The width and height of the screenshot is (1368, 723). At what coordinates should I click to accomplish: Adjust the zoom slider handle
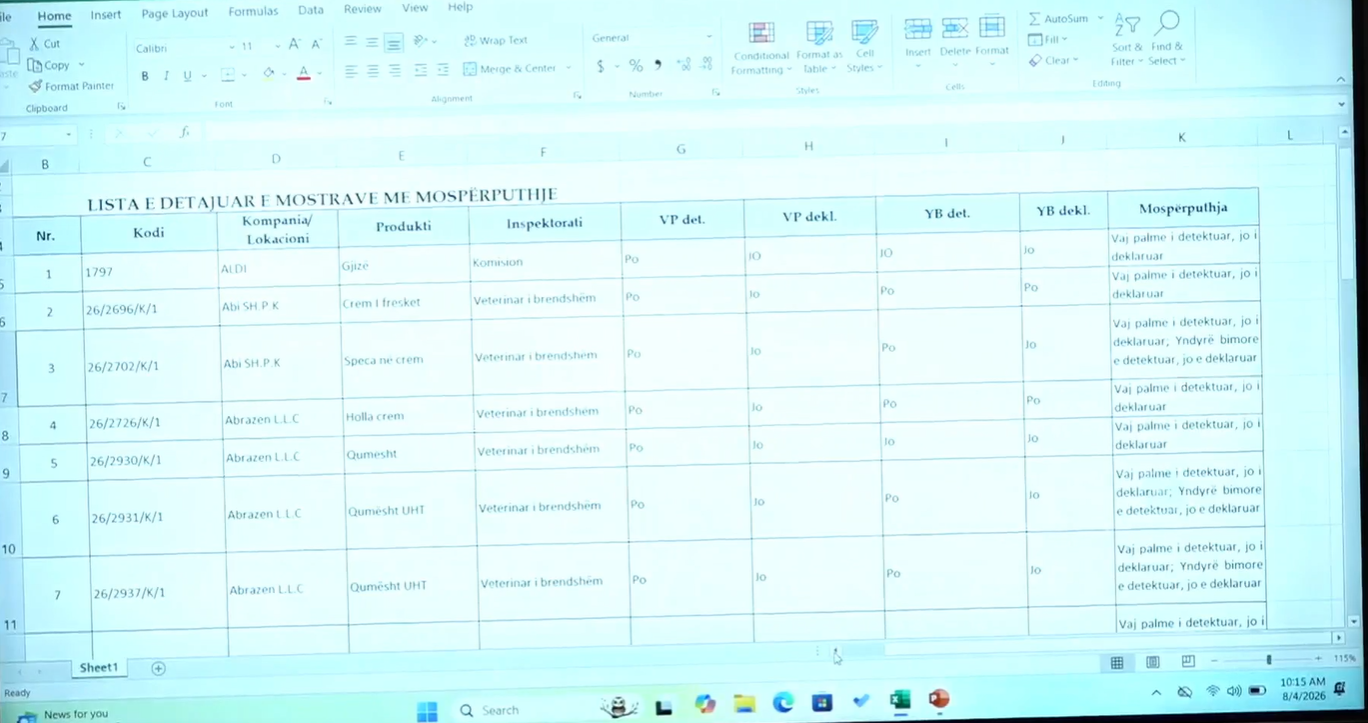pyautogui.click(x=1269, y=660)
